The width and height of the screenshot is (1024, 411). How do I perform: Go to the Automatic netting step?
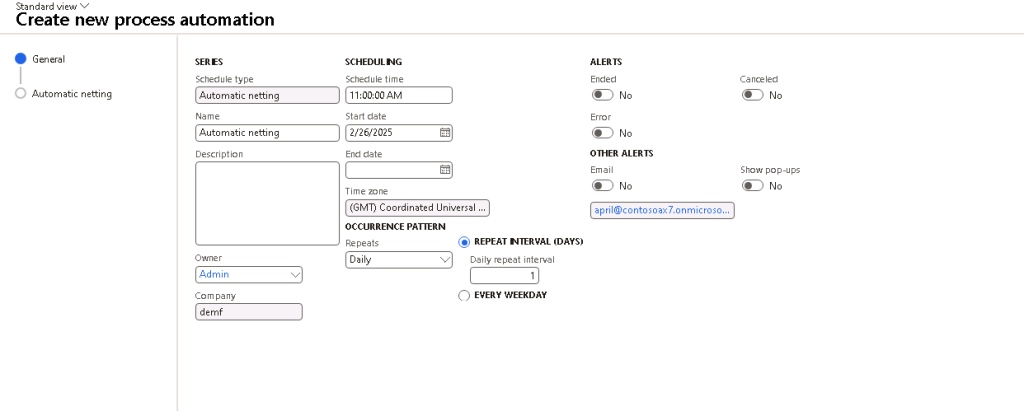click(x=72, y=94)
